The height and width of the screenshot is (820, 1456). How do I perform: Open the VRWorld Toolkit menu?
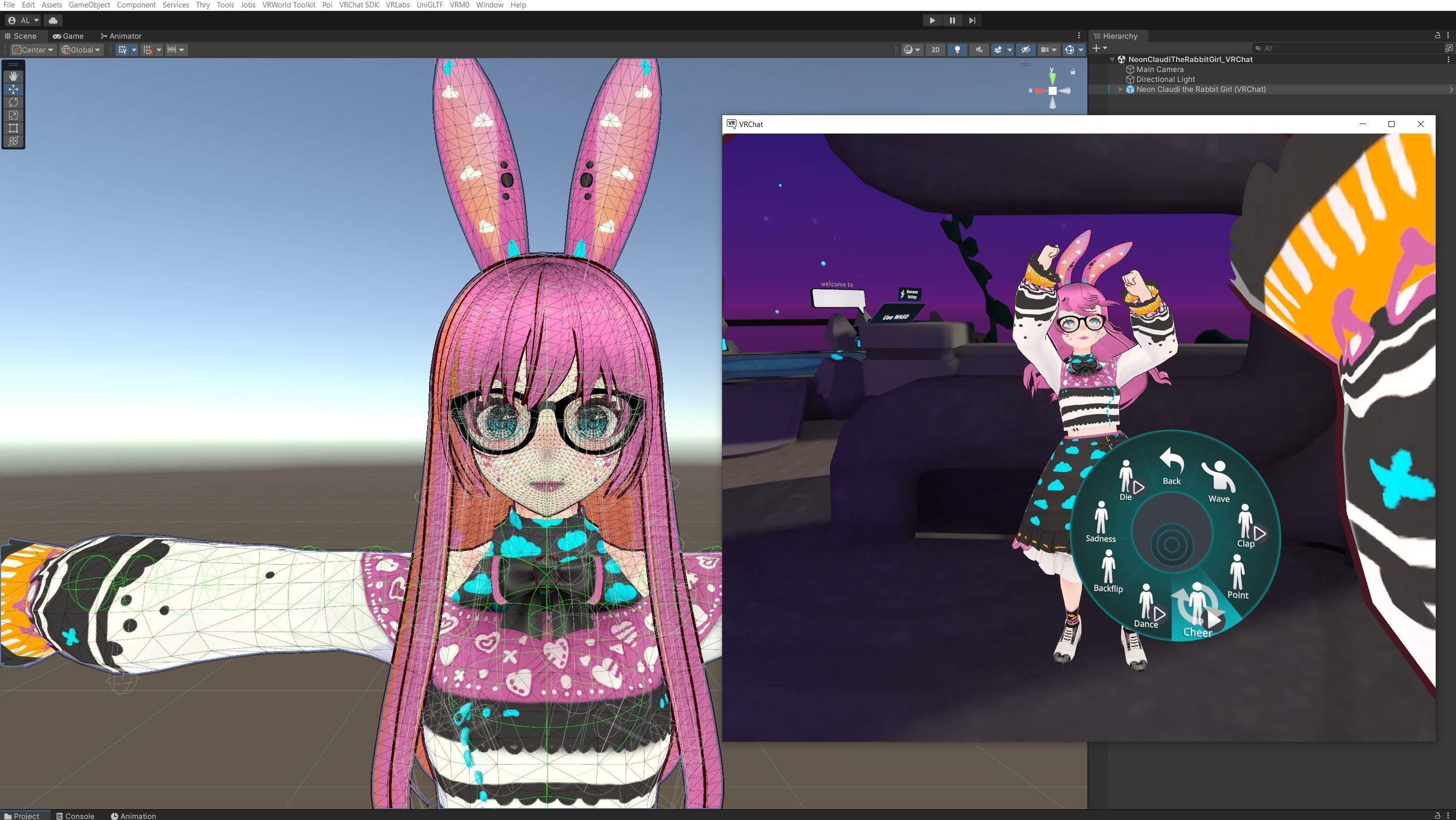click(x=289, y=5)
